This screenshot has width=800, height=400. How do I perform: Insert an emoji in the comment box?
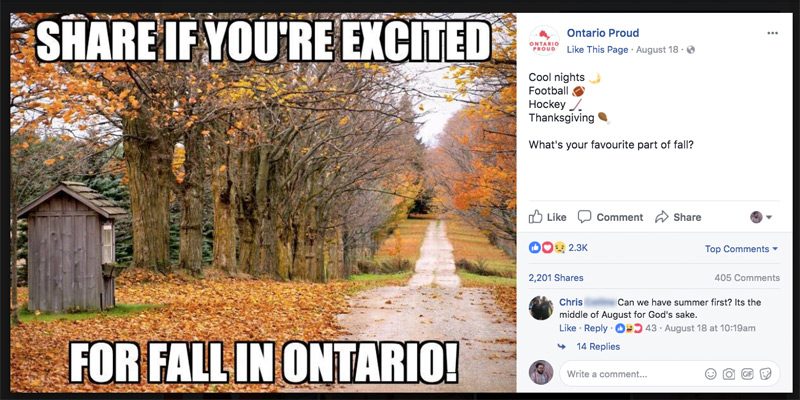click(710, 374)
